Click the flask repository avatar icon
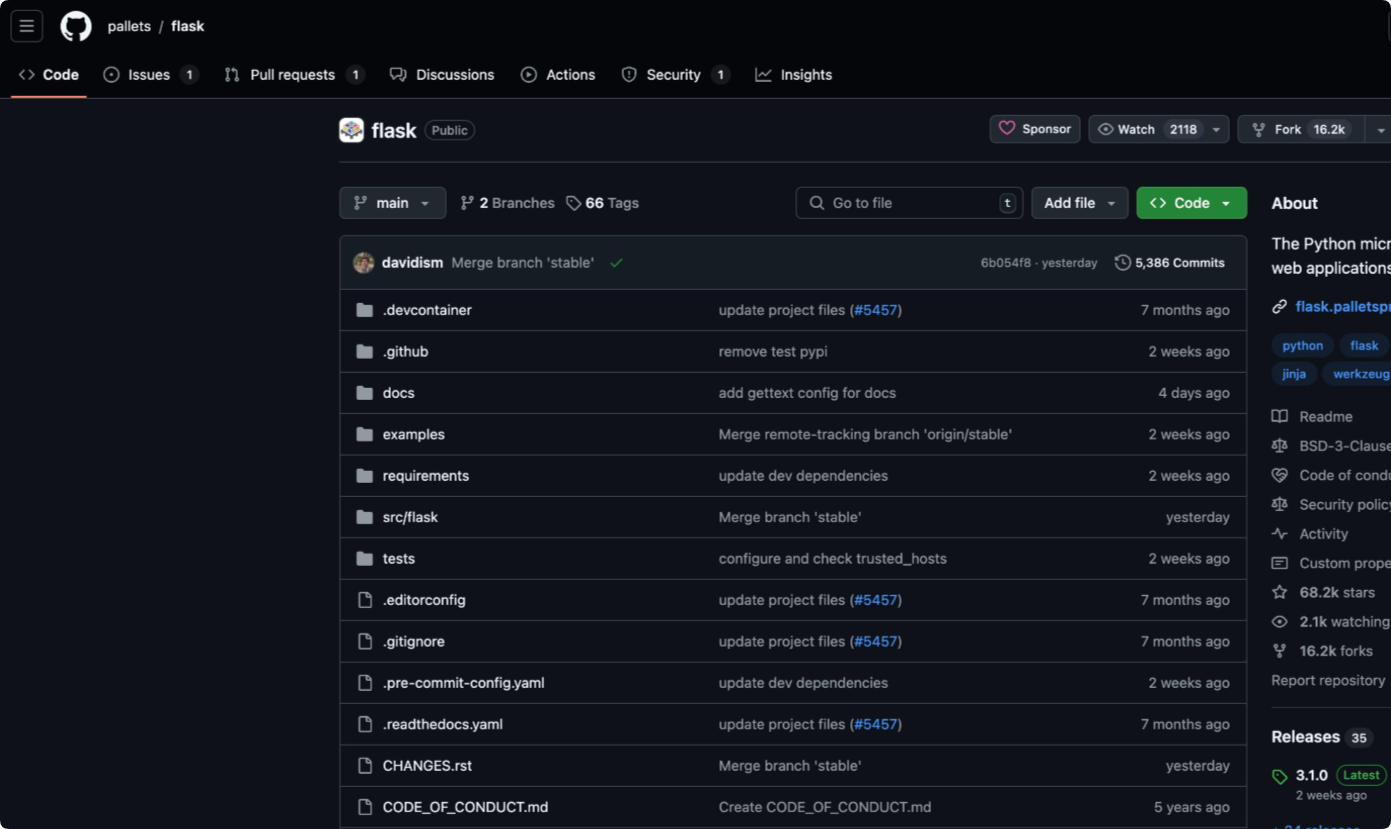This screenshot has width=1391, height=829. pos(351,130)
